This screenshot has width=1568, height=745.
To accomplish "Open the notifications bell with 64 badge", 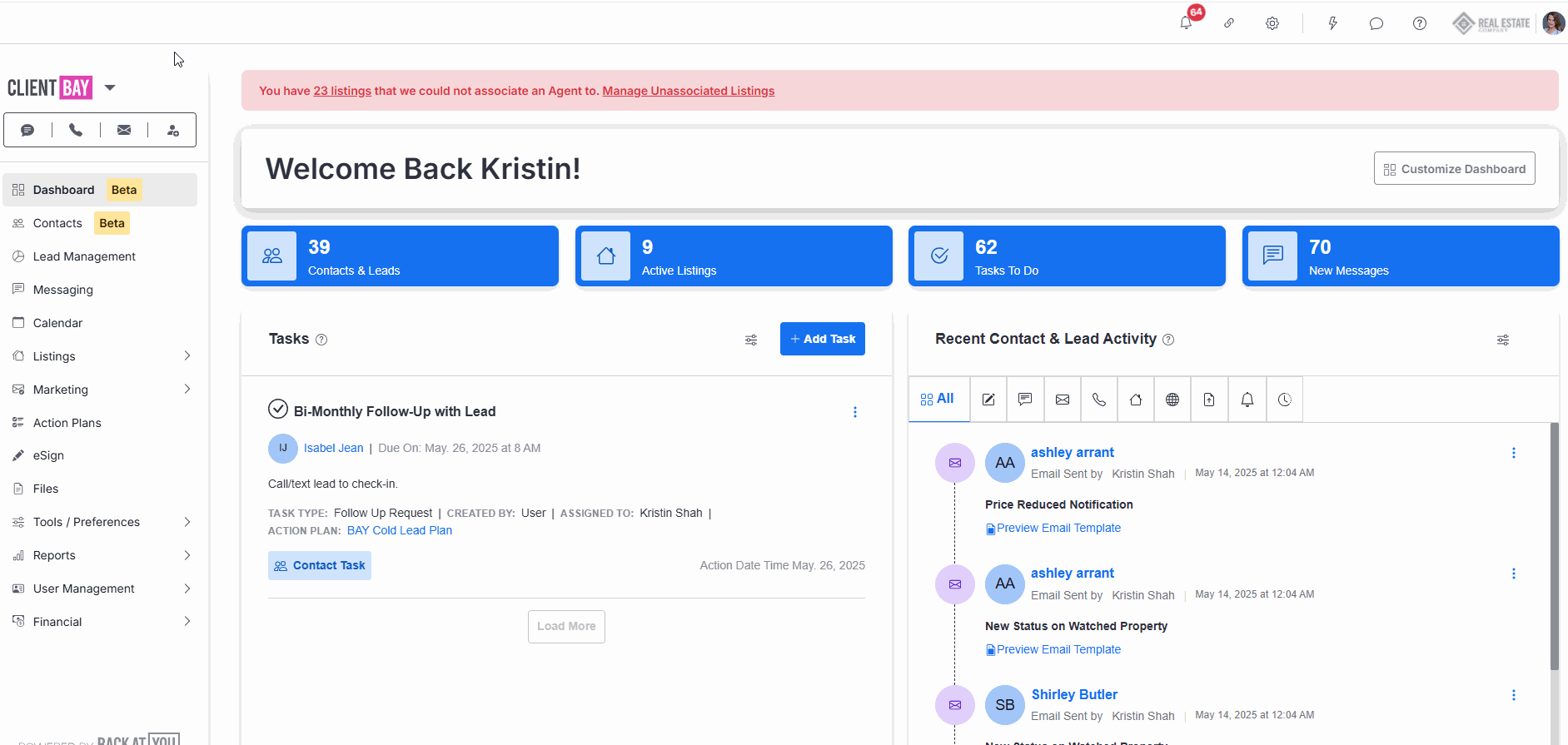I will coord(1186,22).
